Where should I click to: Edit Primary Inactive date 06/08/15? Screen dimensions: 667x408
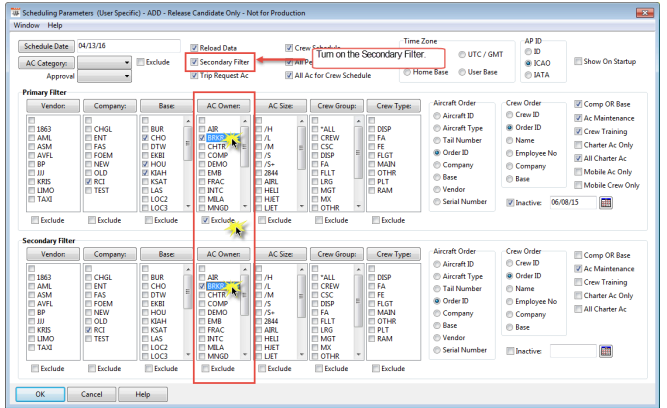tap(573, 203)
